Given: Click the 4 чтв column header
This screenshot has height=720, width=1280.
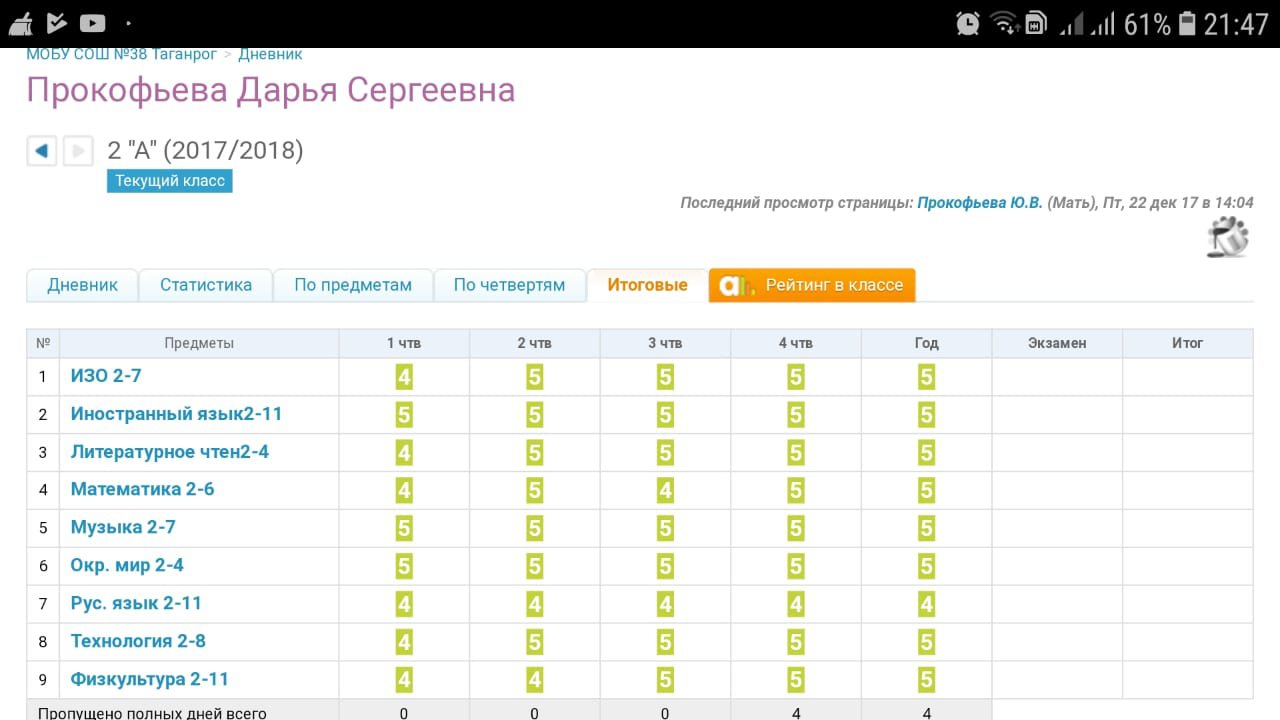Looking at the screenshot, I should pos(796,343).
